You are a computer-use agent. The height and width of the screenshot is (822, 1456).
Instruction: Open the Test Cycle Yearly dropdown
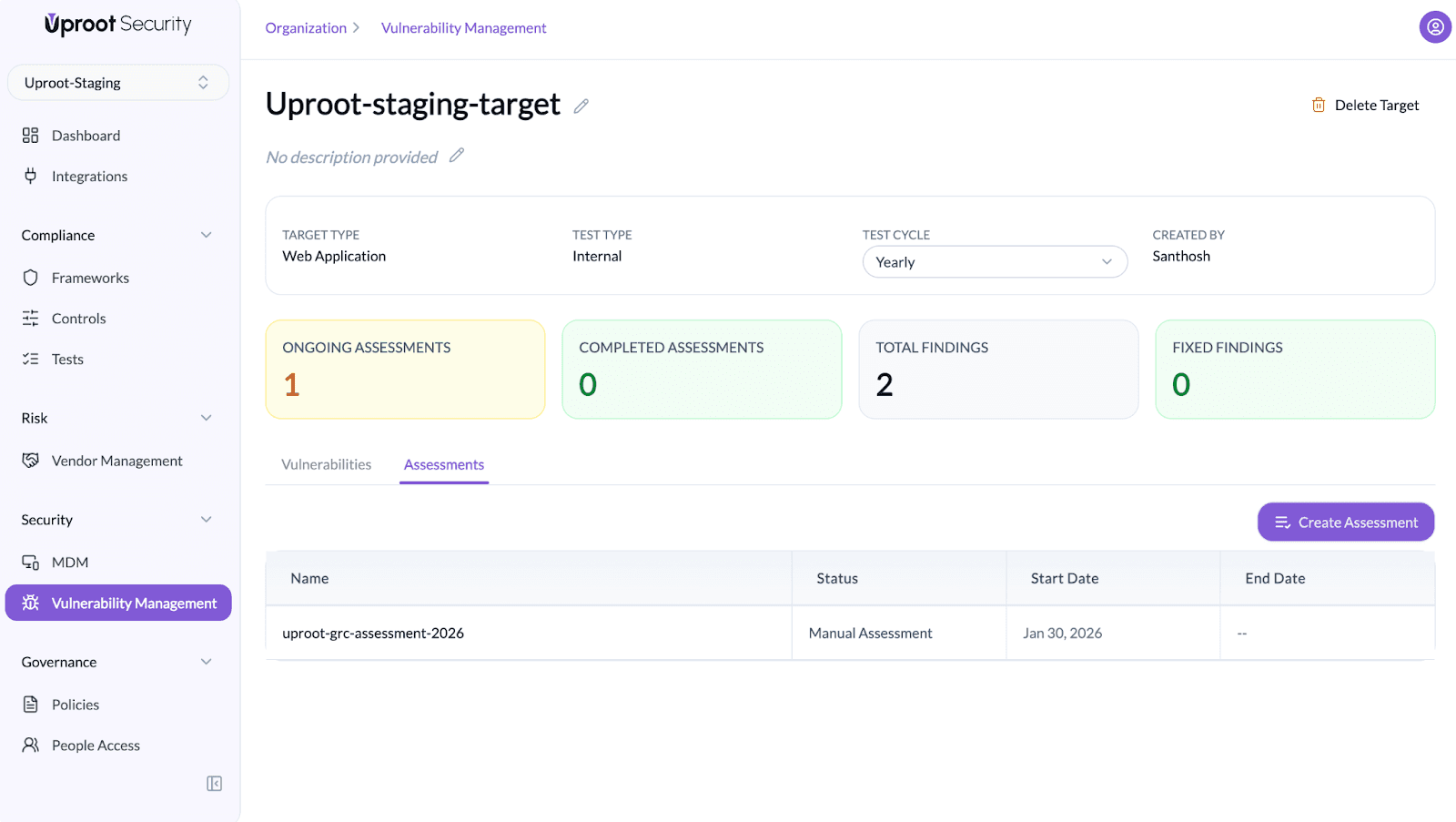pos(994,262)
